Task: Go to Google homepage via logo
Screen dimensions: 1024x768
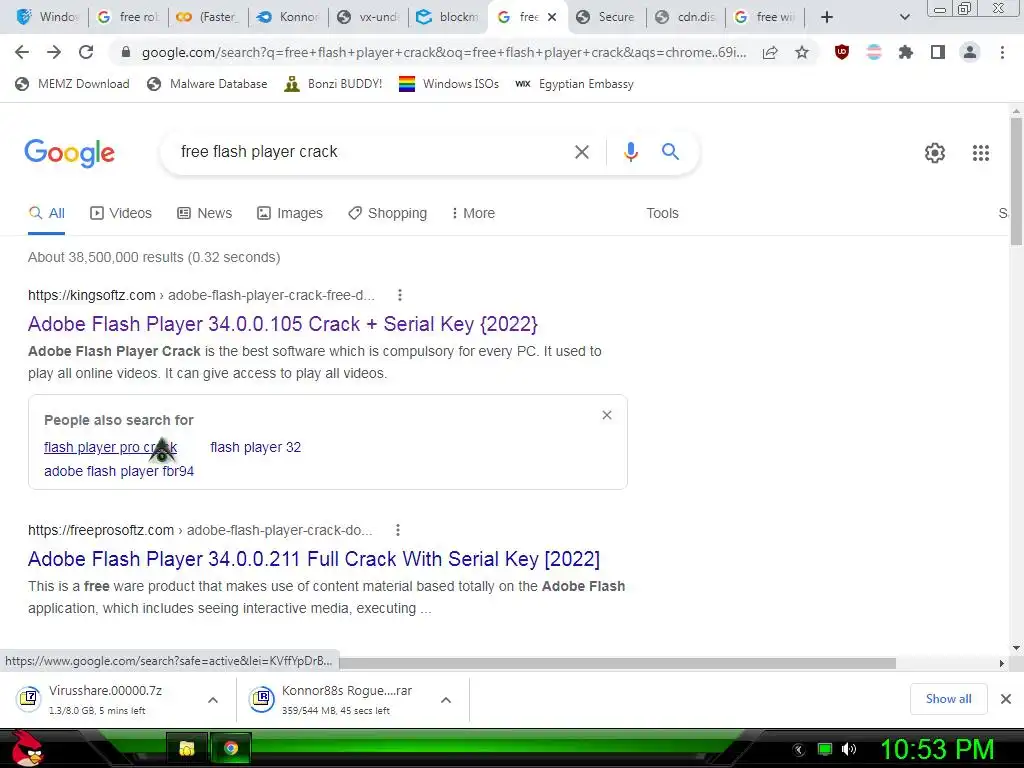Action: click(69, 153)
